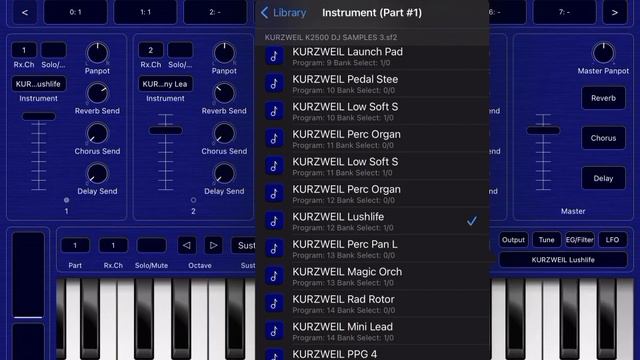Click part 2 Delay Send knob
The image size is (640, 360).
click(x=224, y=173)
